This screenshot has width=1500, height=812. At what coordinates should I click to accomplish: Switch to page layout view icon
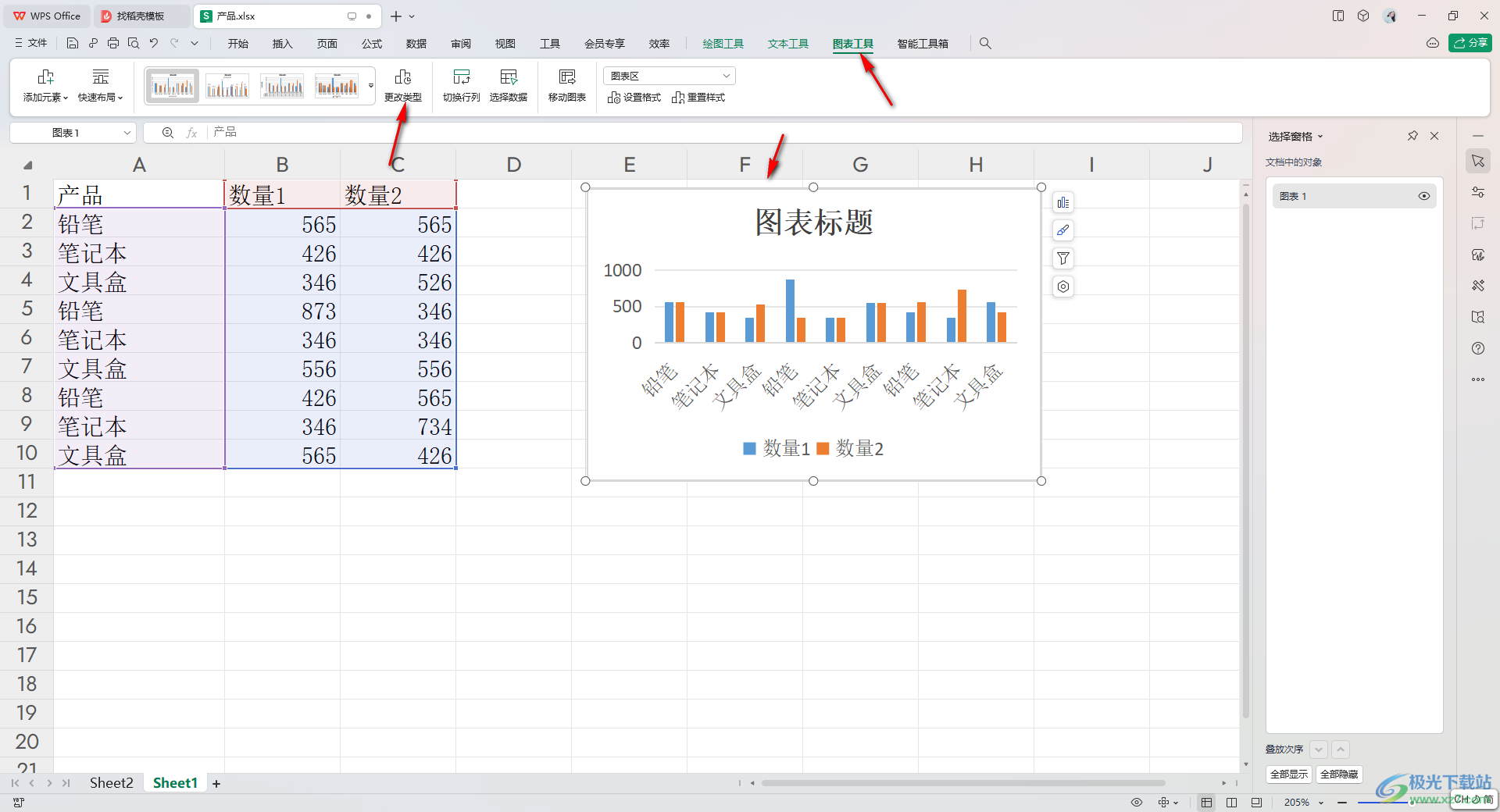pos(1231,803)
